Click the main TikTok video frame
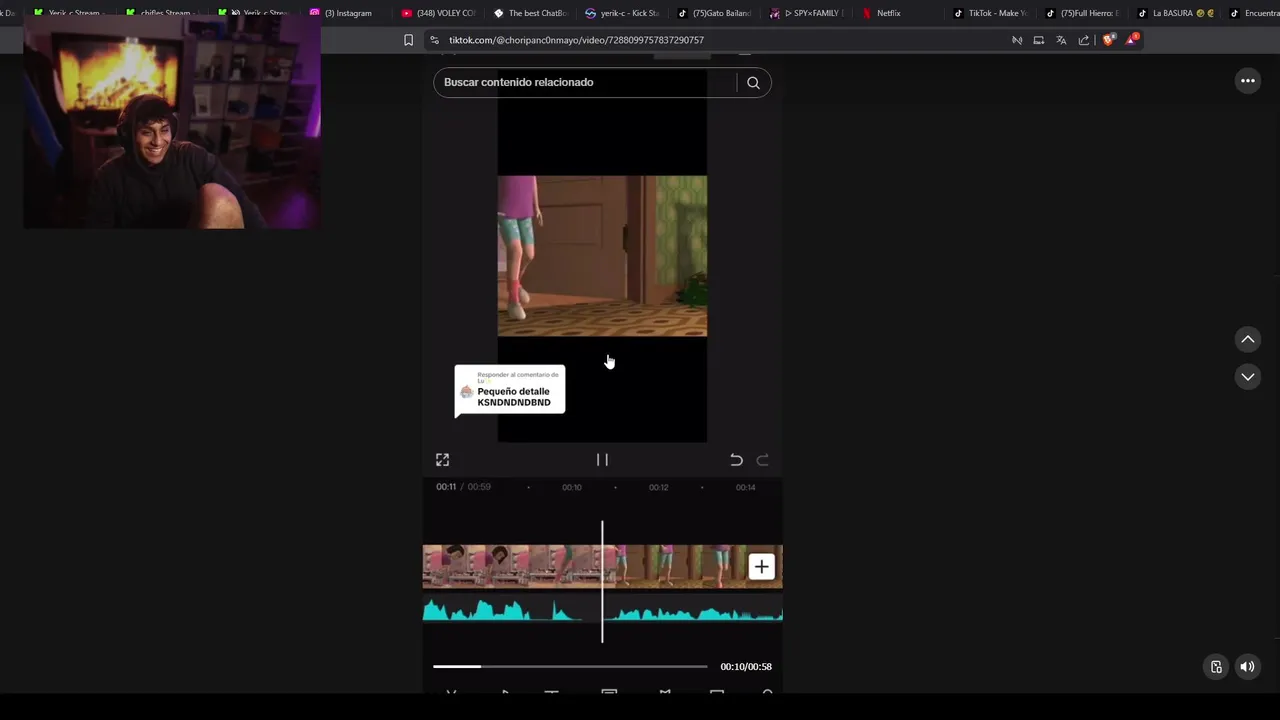Image resolution: width=1280 pixels, height=720 pixels. click(602, 256)
